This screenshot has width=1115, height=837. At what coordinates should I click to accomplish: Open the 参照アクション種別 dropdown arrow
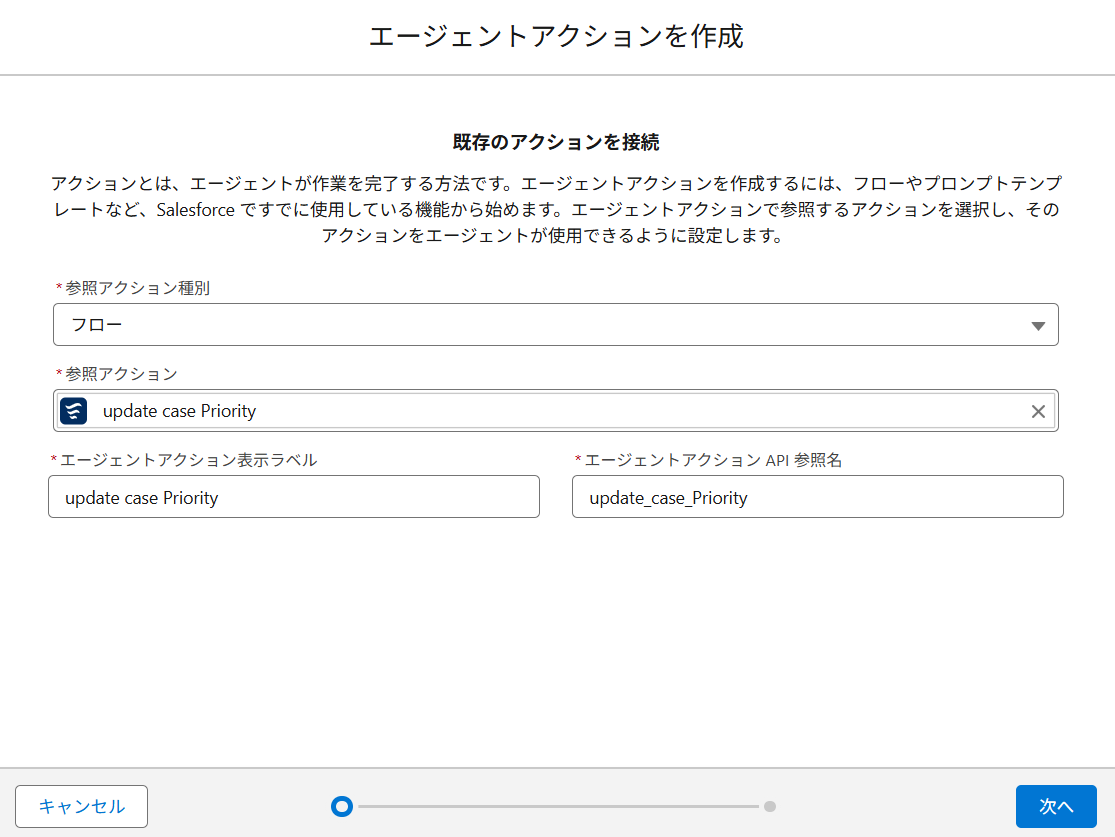pos(1038,326)
